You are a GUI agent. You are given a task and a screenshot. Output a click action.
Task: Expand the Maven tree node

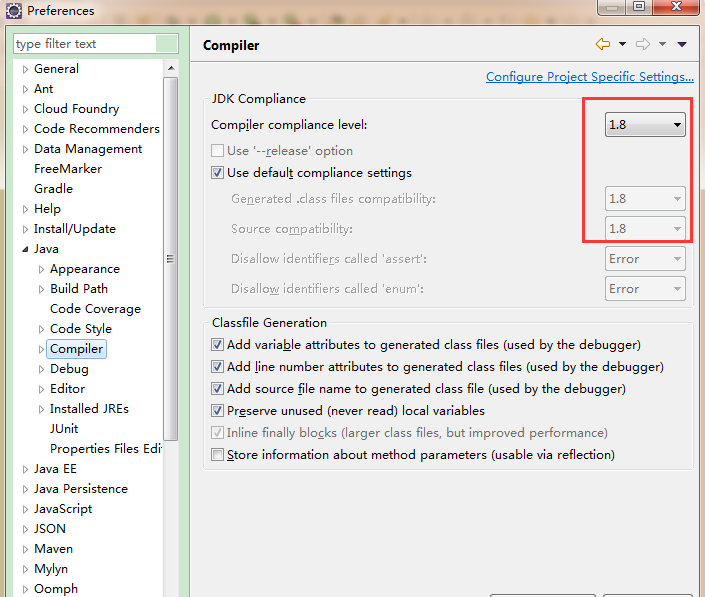(25, 549)
